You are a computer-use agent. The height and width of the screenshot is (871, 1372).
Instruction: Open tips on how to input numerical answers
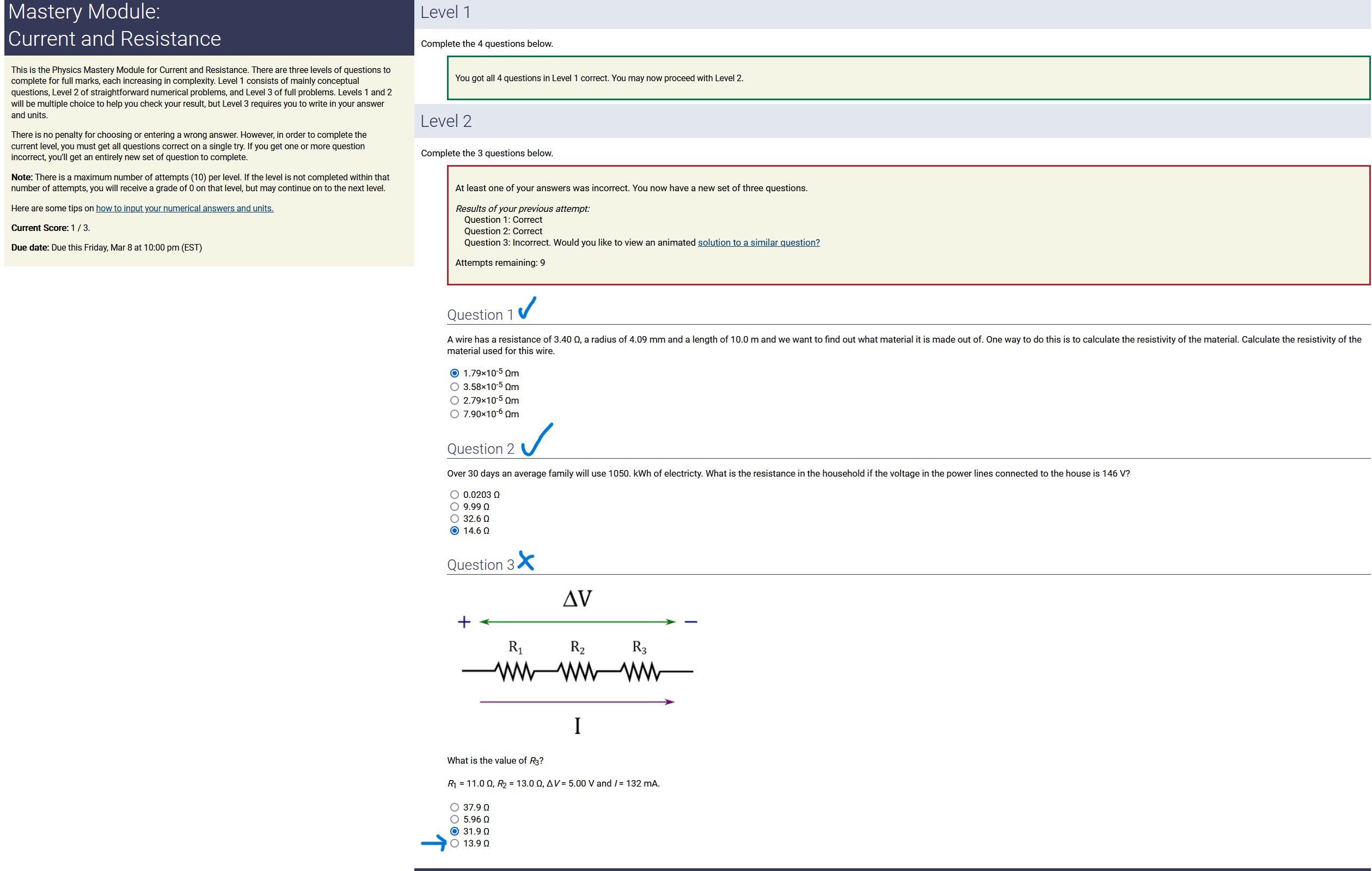[185, 208]
